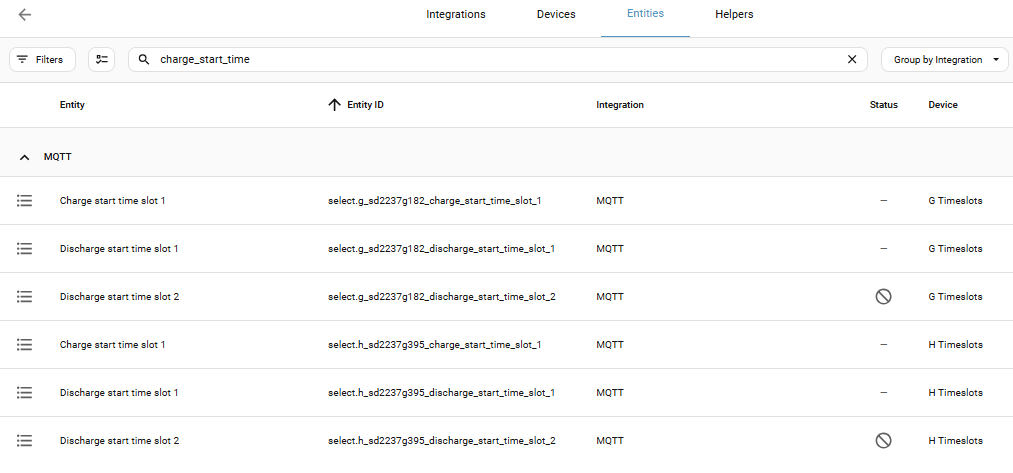
Task: Open Discharge start time slot 1 for G Timeslots
Action: click(119, 249)
